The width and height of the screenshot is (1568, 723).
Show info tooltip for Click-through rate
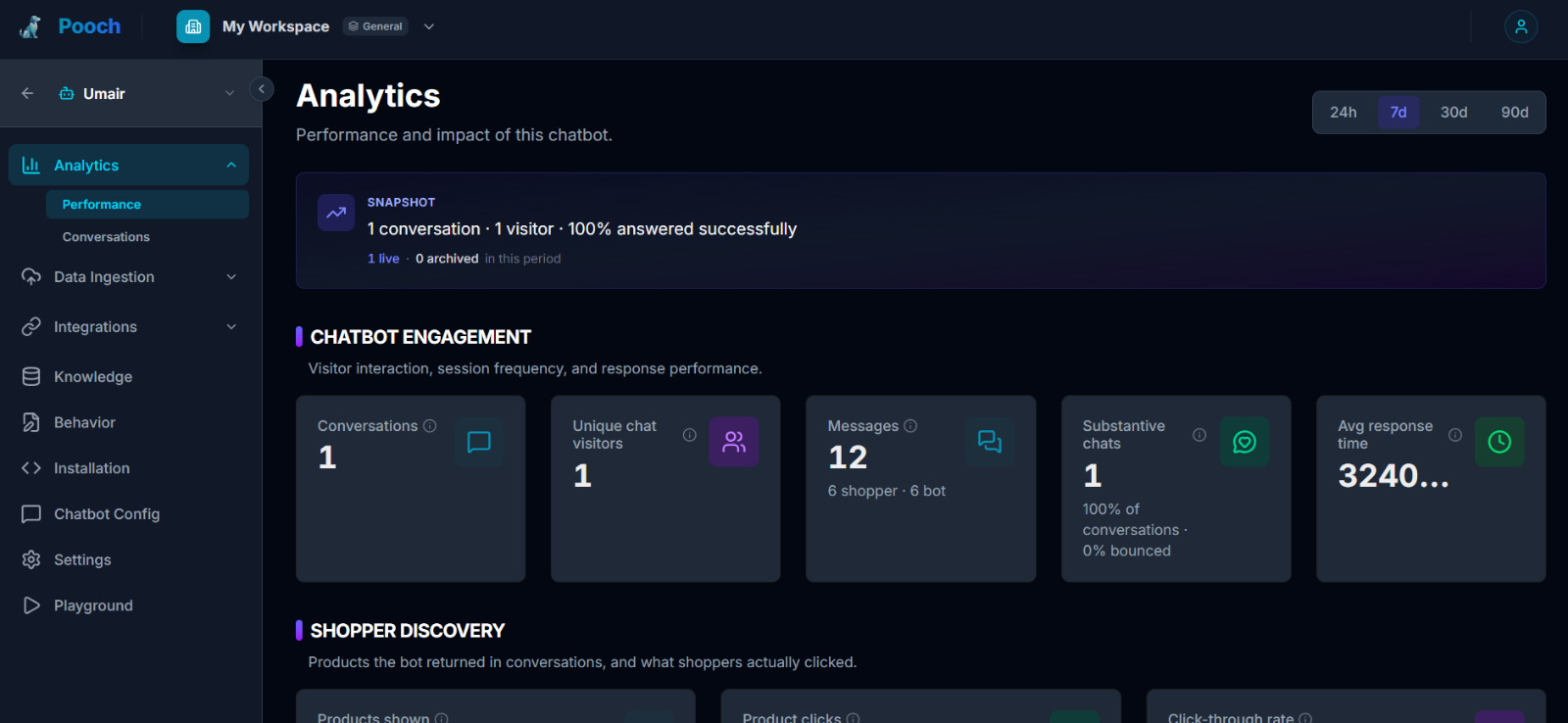(x=1305, y=718)
